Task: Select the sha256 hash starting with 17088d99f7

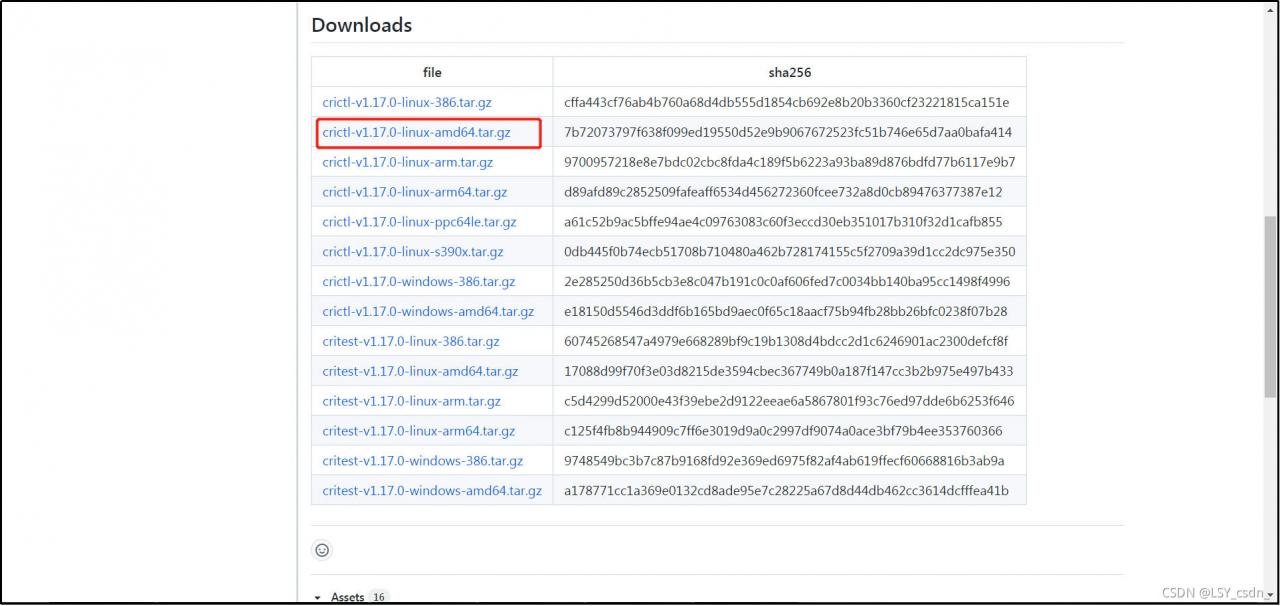Action: [x=788, y=371]
